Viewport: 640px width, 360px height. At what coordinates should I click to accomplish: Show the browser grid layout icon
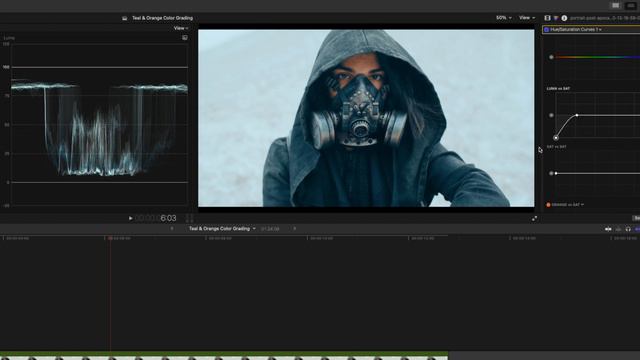(616, 5)
